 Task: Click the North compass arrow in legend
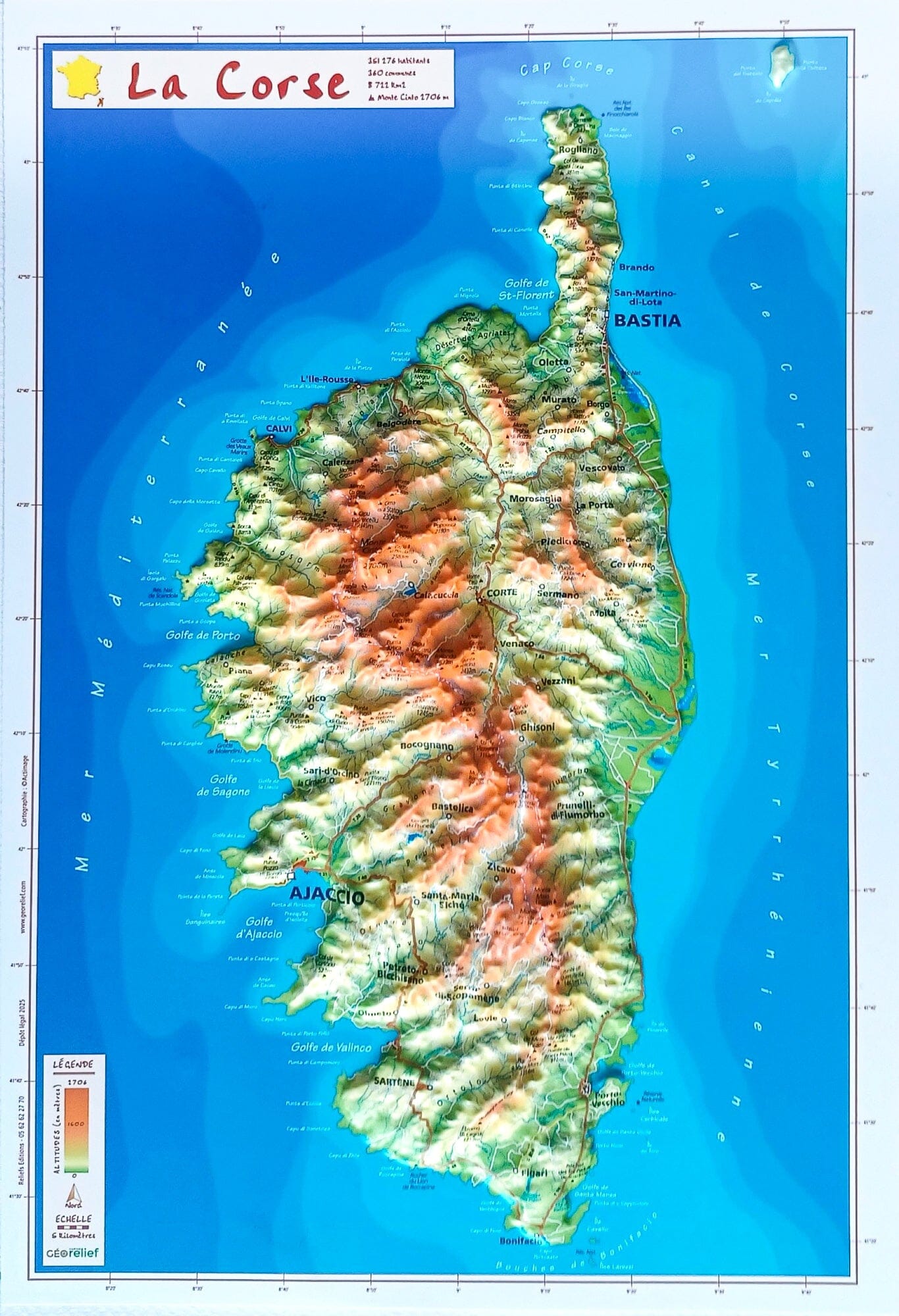coord(74,1194)
